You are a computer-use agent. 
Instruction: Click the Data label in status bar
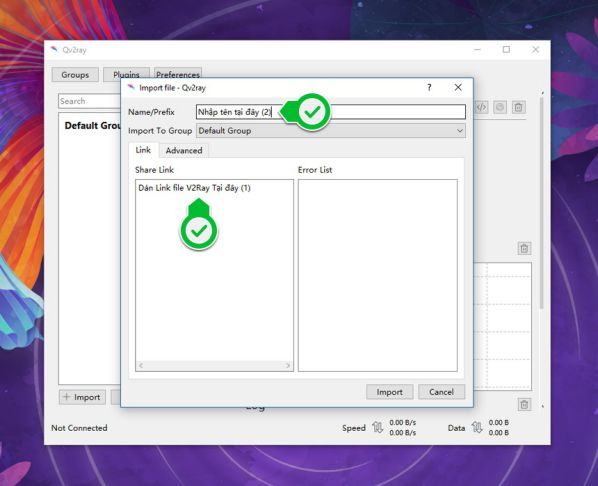[x=456, y=428]
